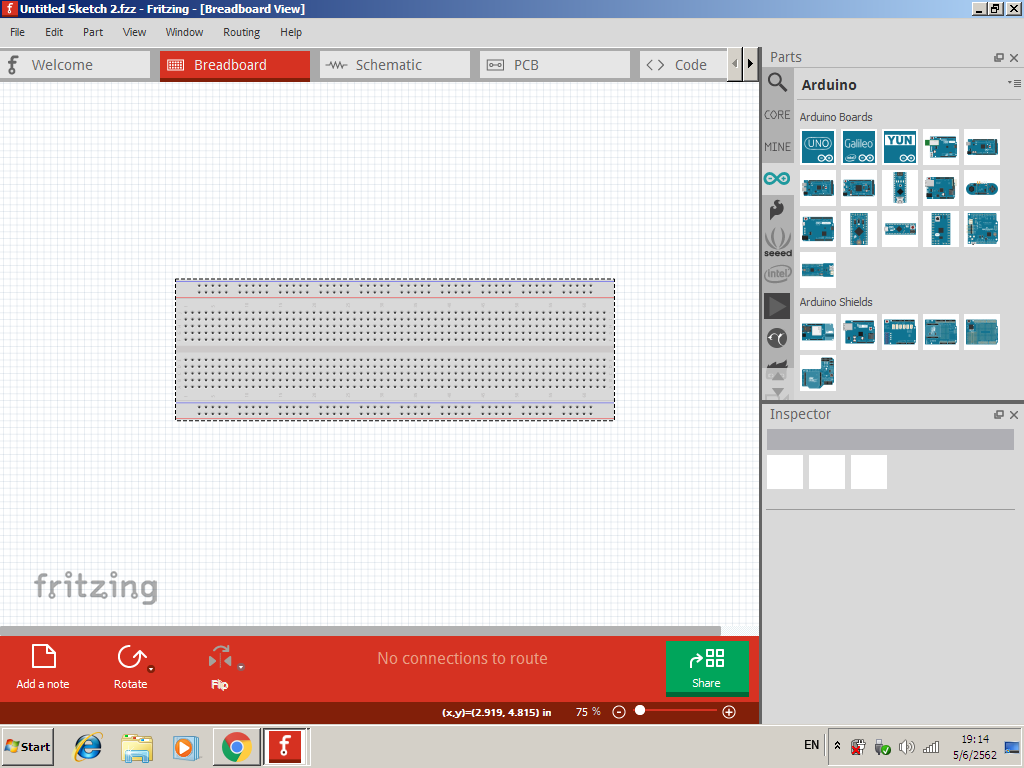Open the Routing menu
This screenshot has height=768, width=1024.
tap(242, 32)
